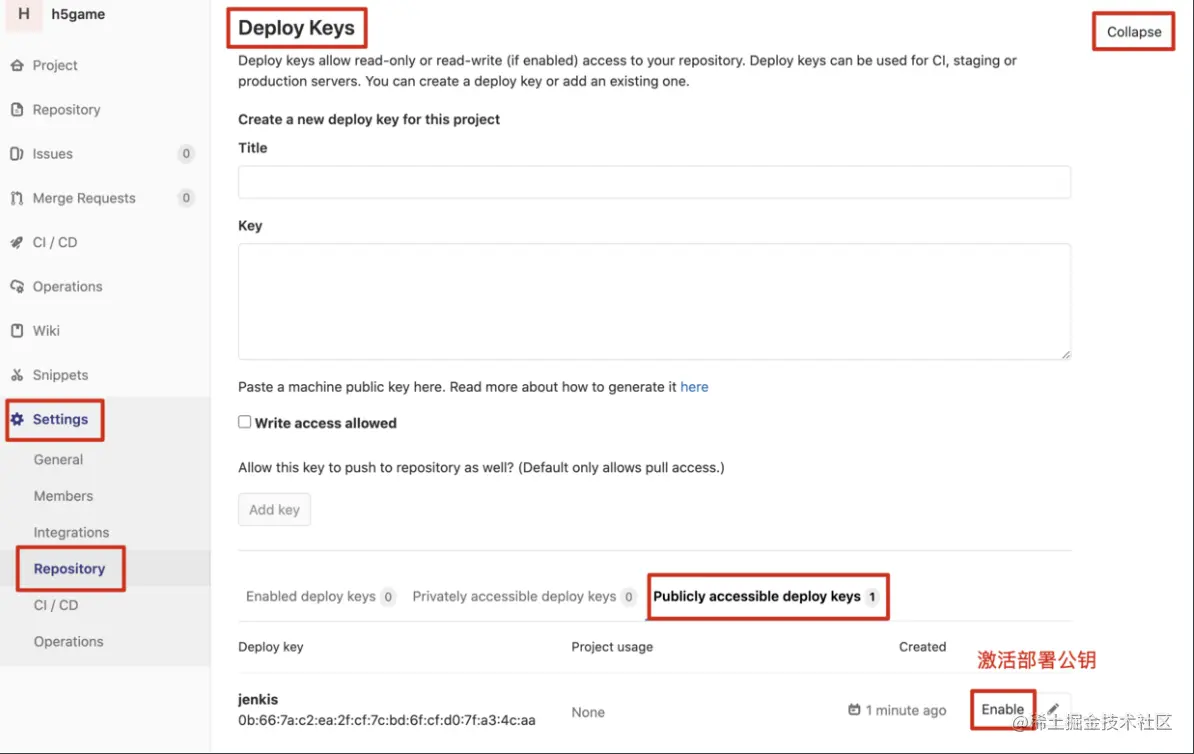Click the Snippets scissors icon

pos(16,375)
